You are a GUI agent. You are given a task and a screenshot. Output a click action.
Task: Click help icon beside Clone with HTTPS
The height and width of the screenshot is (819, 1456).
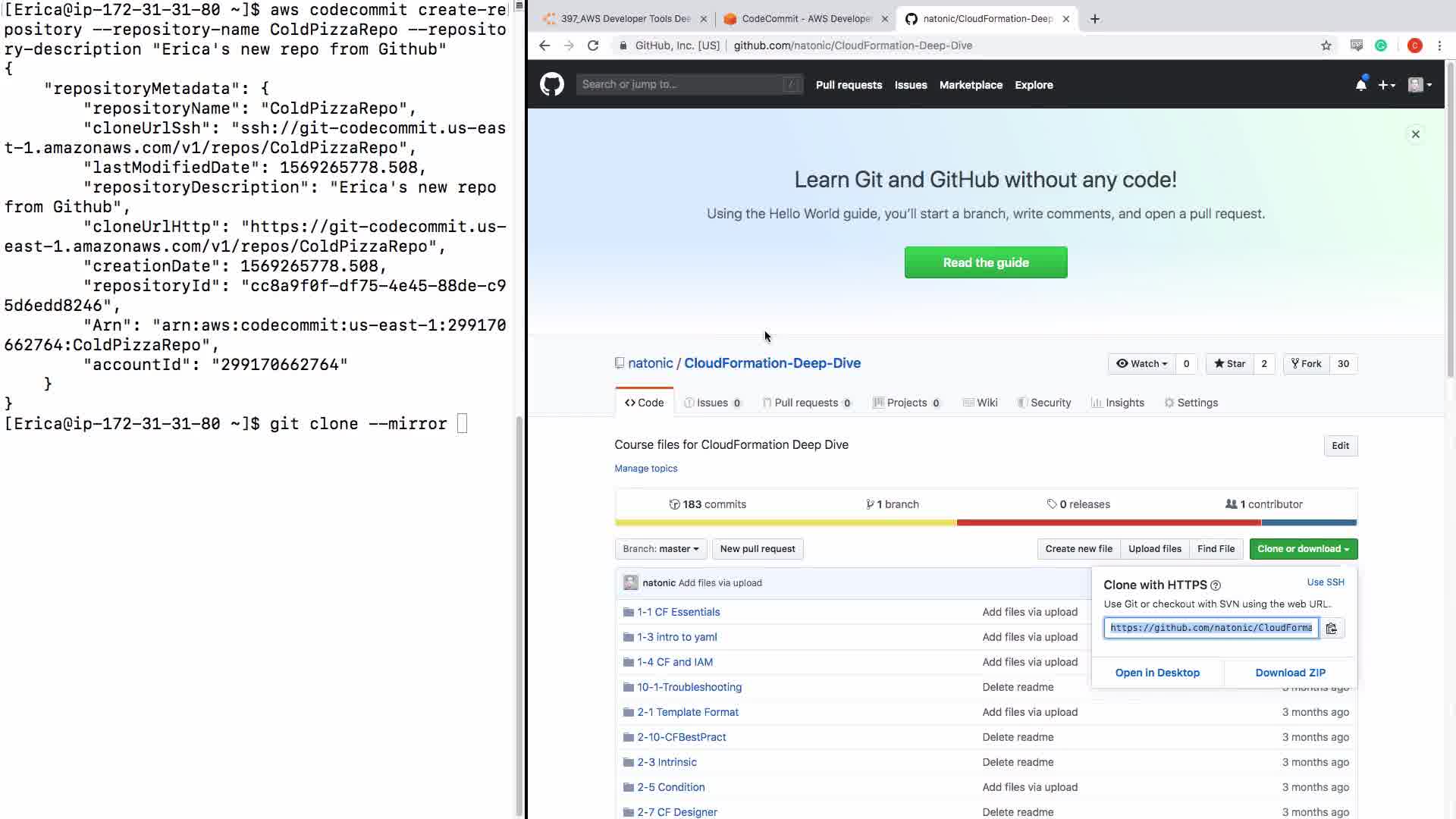click(x=1216, y=585)
